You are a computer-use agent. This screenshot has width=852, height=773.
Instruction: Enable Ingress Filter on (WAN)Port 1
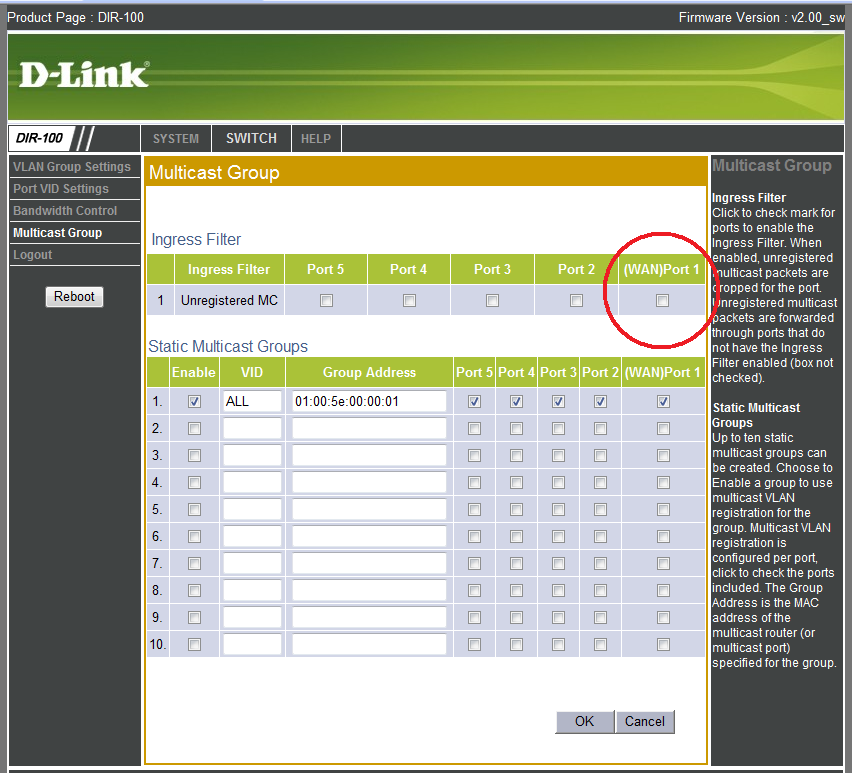(x=662, y=300)
